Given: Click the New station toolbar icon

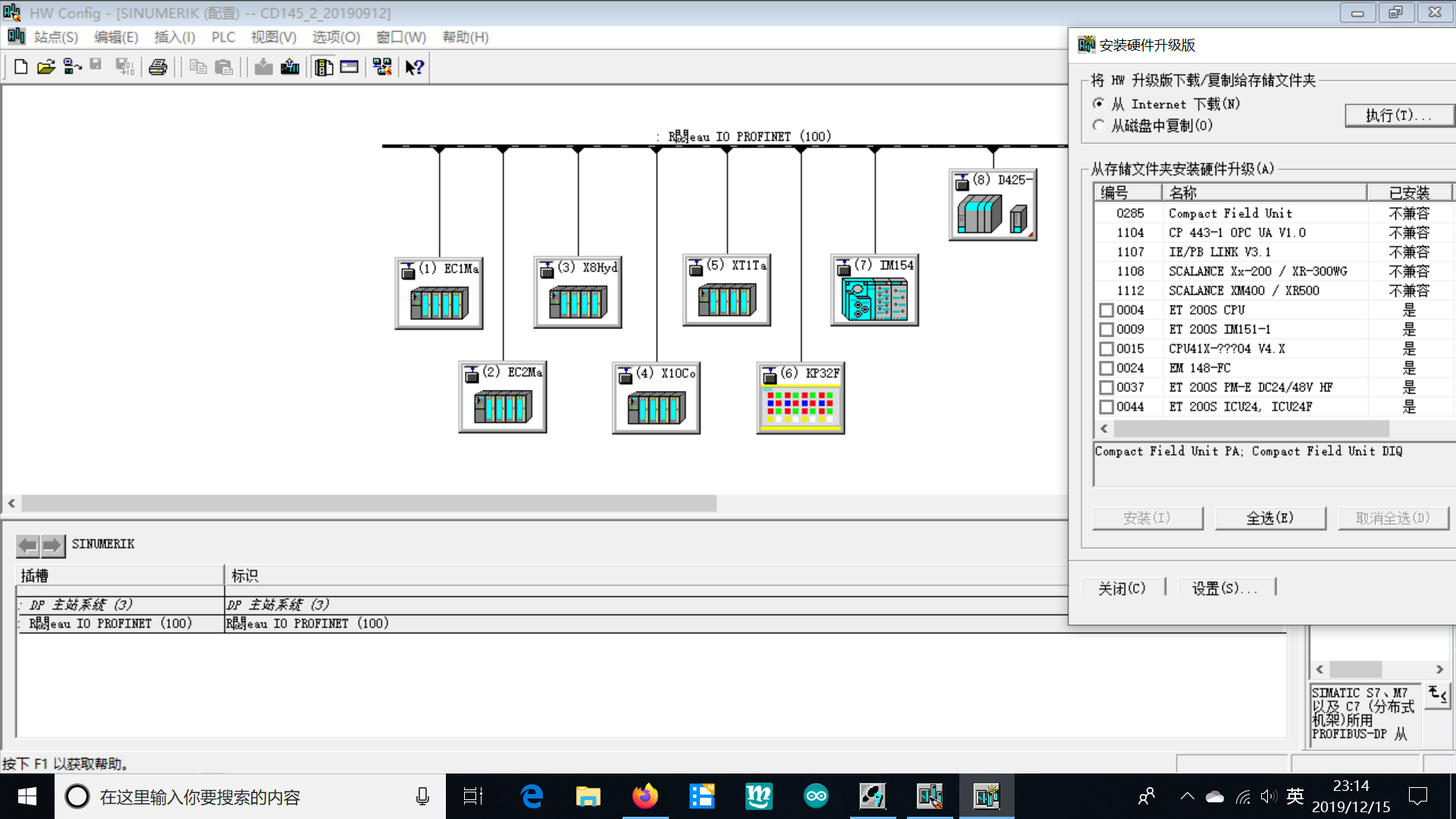Looking at the screenshot, I should pyautogui.click(x=20, y=67).
